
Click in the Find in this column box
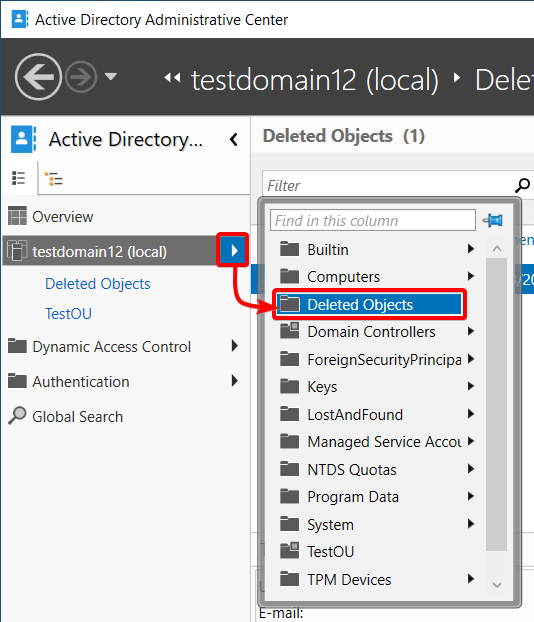pos(373,220)
